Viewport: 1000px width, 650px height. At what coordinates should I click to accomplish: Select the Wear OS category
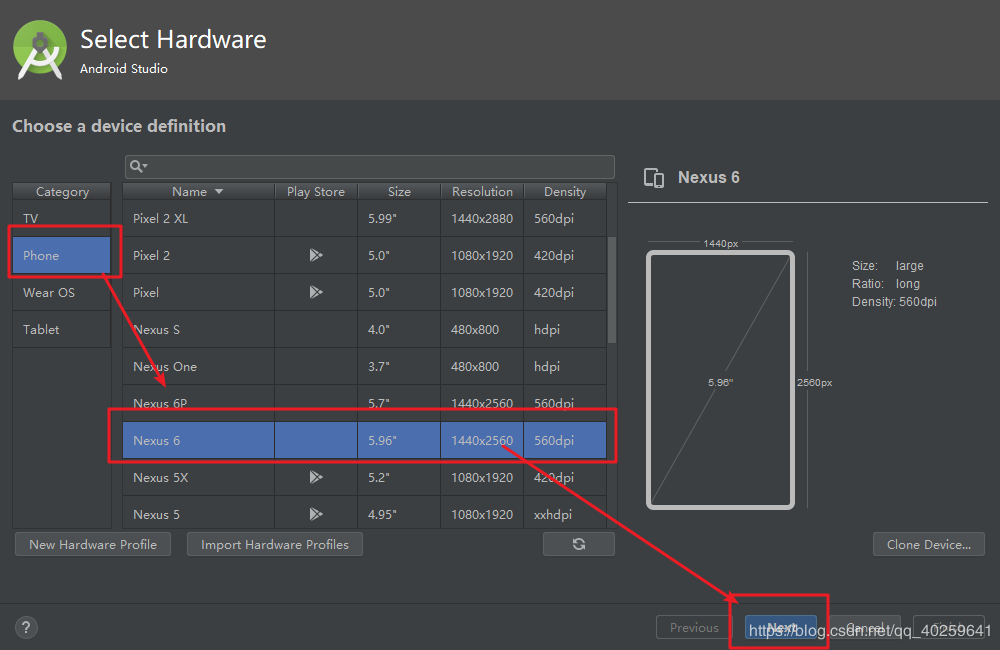[61, 292]
